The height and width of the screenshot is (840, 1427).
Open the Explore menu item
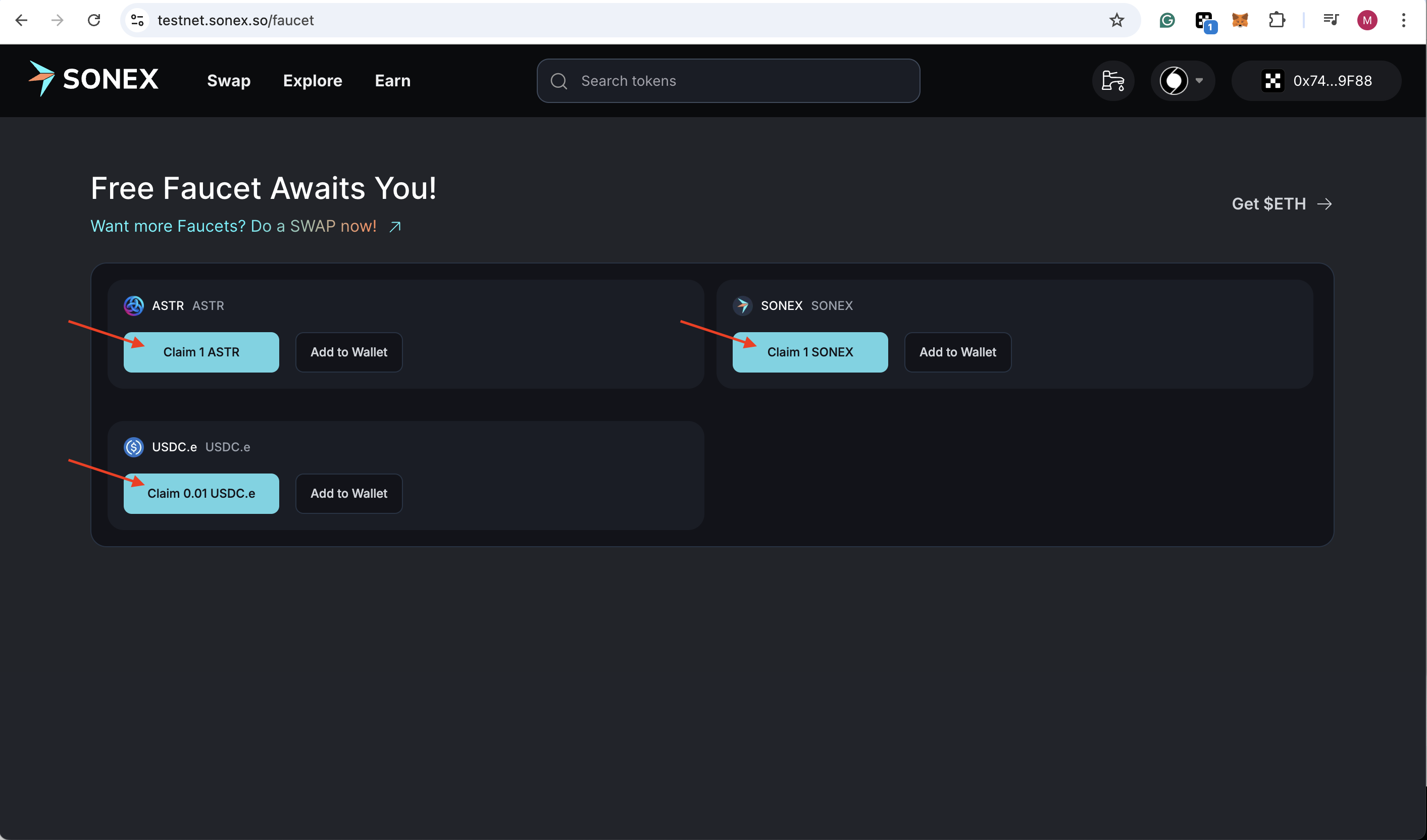(x=313, y=81)
